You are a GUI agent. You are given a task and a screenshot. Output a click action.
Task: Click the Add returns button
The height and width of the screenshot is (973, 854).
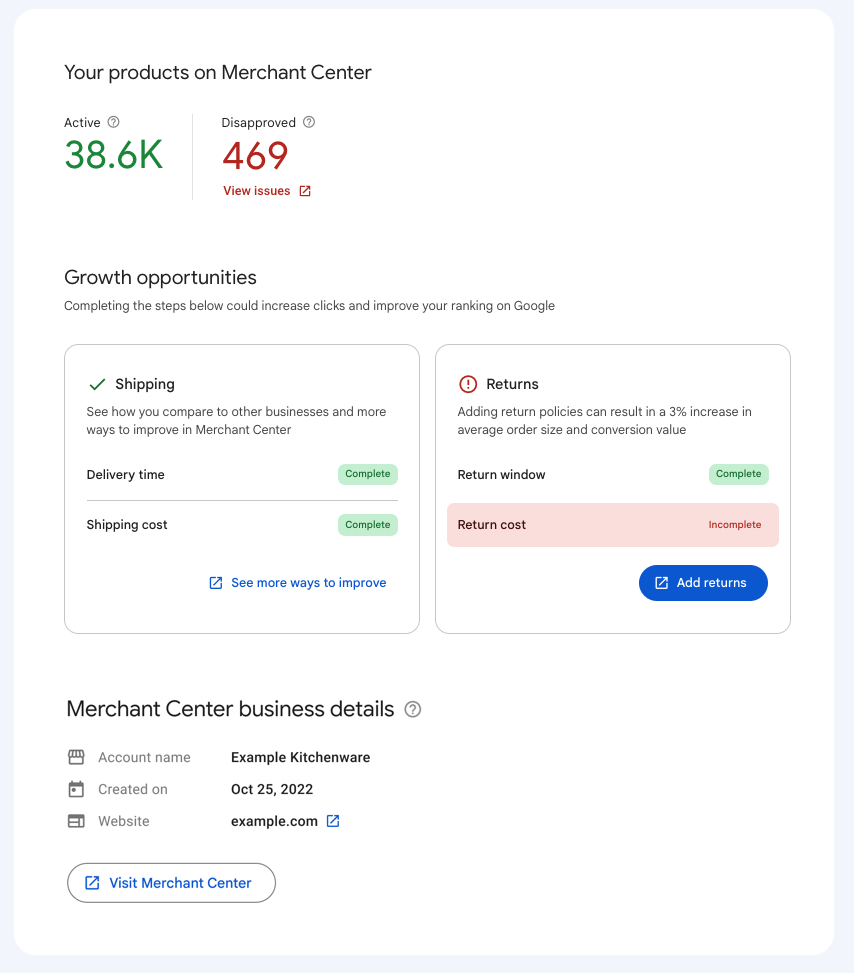[703, 582]
